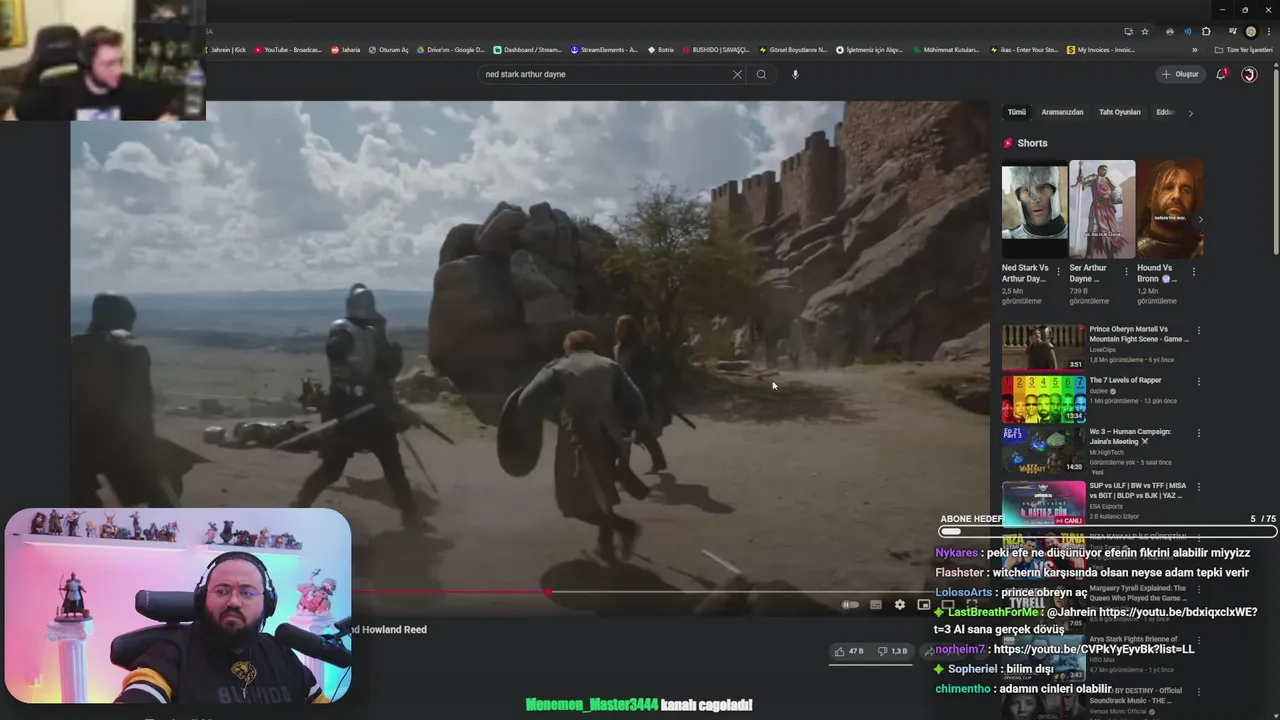
Task: Show more filter chips with arrow
Action: click(1190, 113)
